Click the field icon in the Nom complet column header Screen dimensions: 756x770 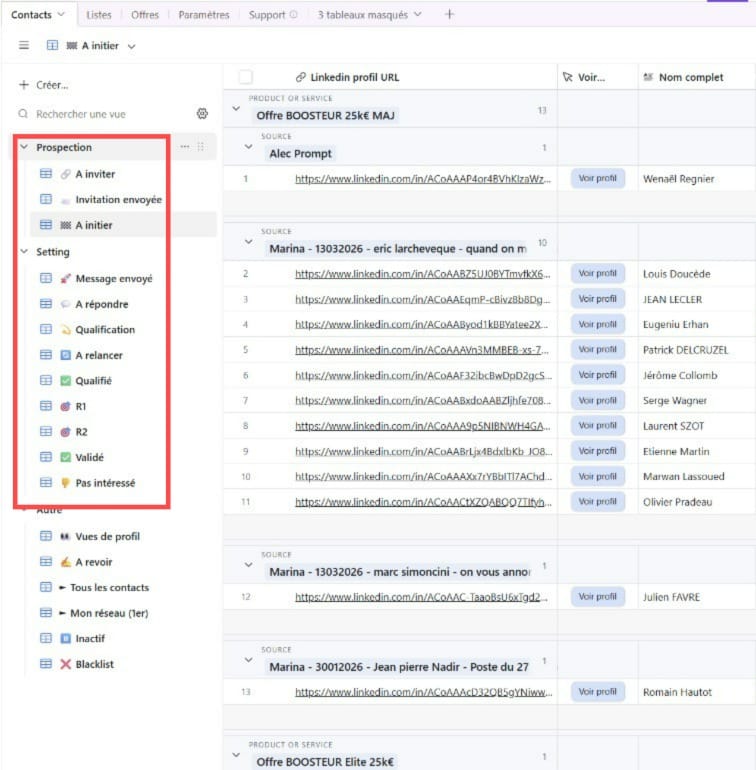click(648, 77)
